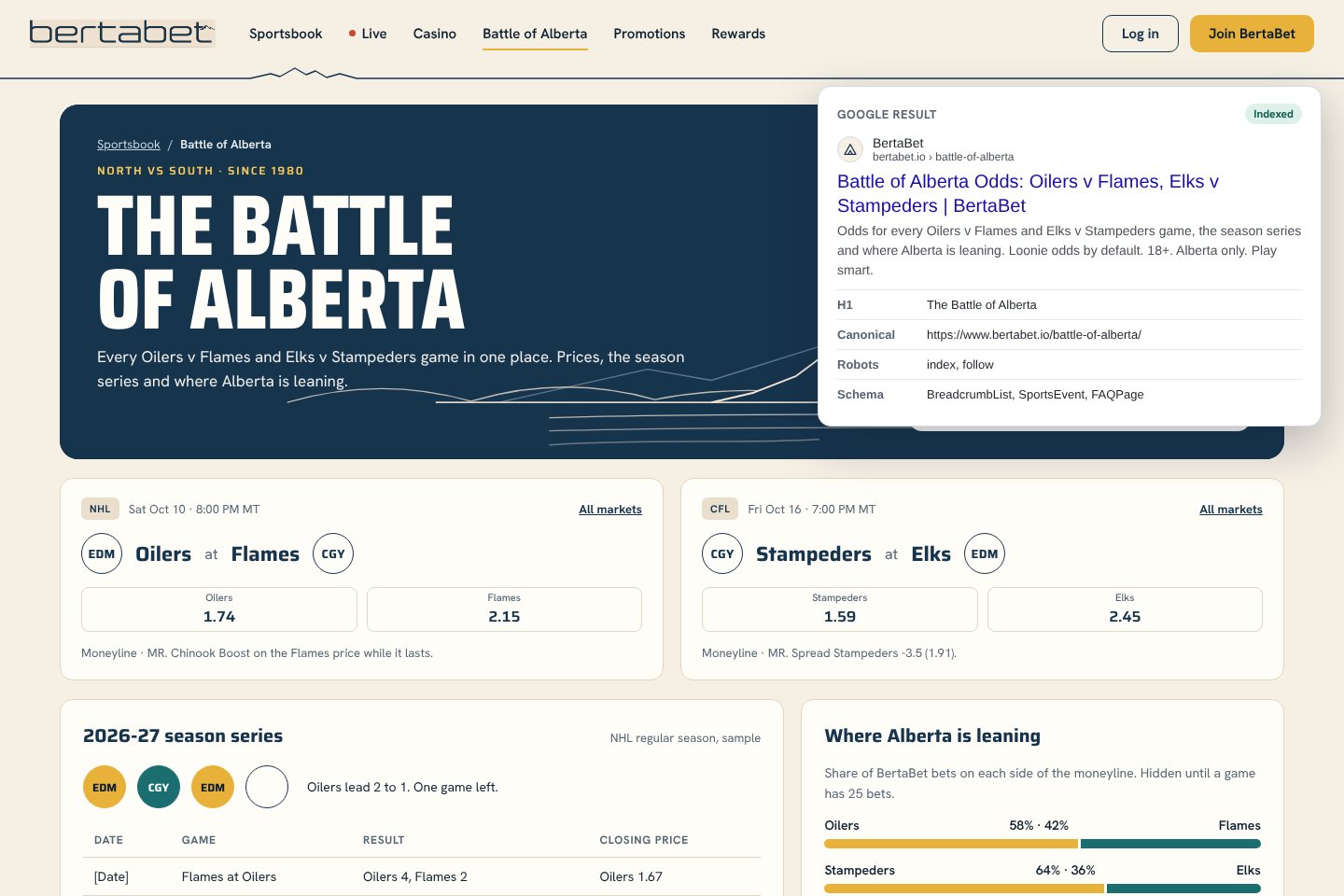This screenshot has width=1344, height=896.
Task: Click the Join BertaBet button
Action: 1252,34
